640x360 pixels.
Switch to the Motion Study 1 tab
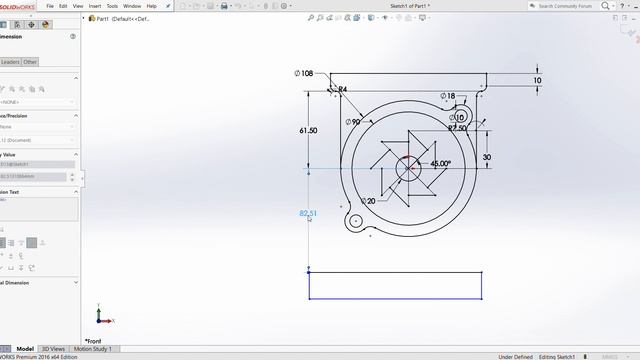coord(93,349)
